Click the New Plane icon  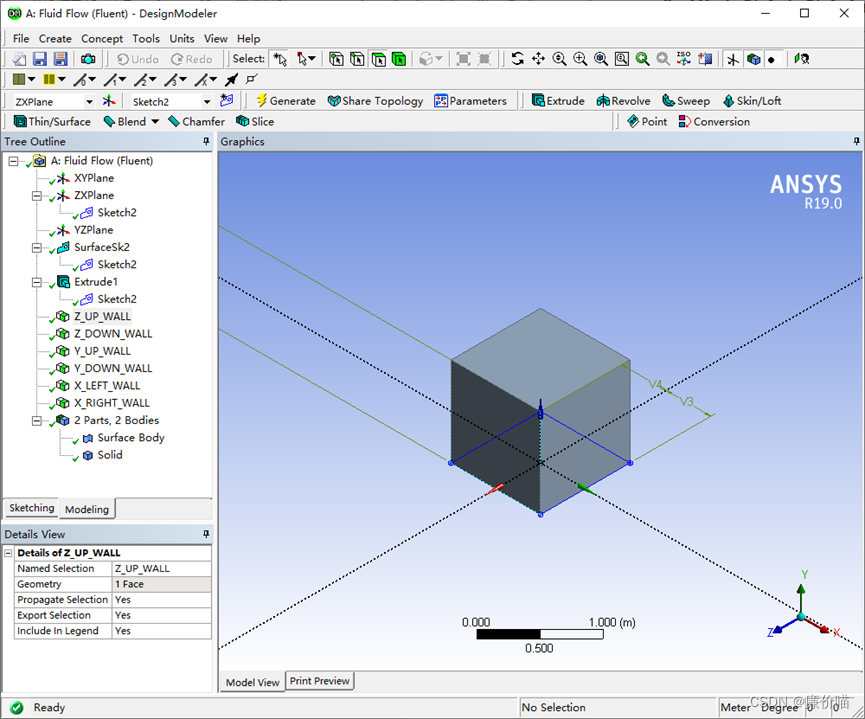tap(109, 101)
